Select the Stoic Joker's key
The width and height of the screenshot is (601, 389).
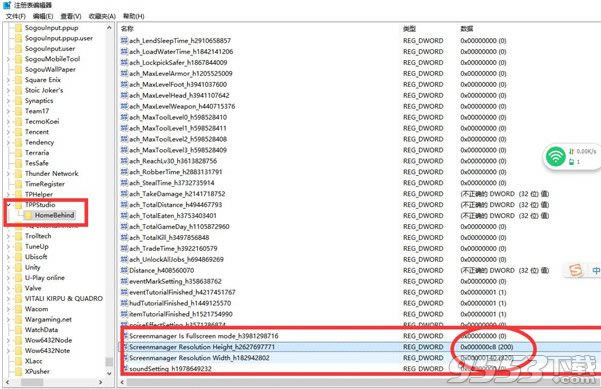pos(44,90)
